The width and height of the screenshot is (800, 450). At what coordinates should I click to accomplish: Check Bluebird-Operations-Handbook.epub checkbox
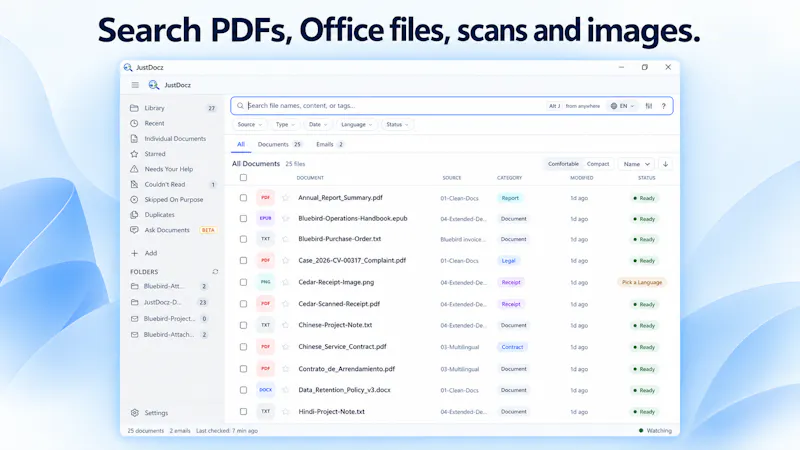point(243,218)
